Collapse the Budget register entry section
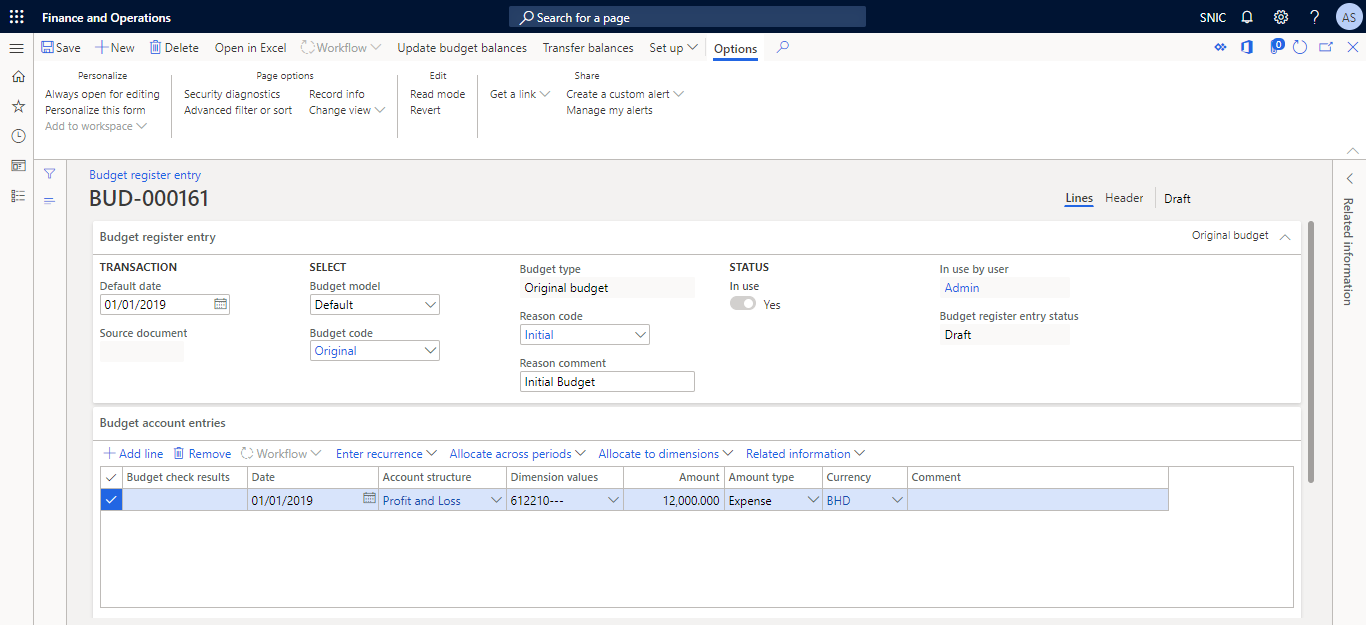The width and height of the screenshot is (1366, 625). click(1285, 234)
